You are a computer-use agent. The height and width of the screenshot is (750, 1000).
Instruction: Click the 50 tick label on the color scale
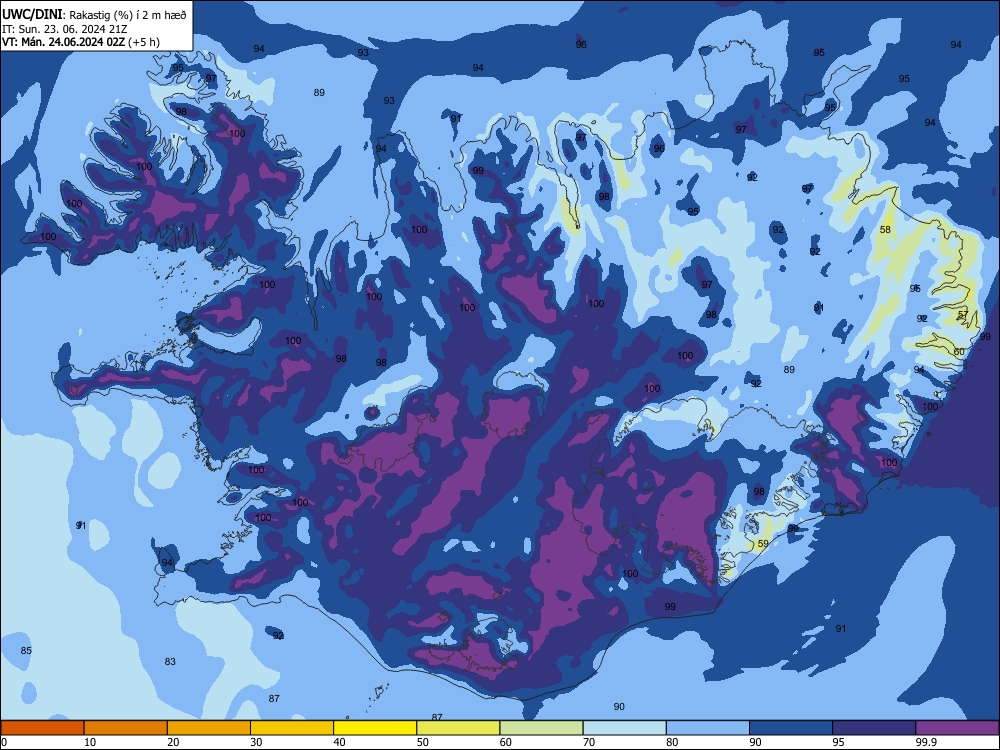tap(422, 742)
